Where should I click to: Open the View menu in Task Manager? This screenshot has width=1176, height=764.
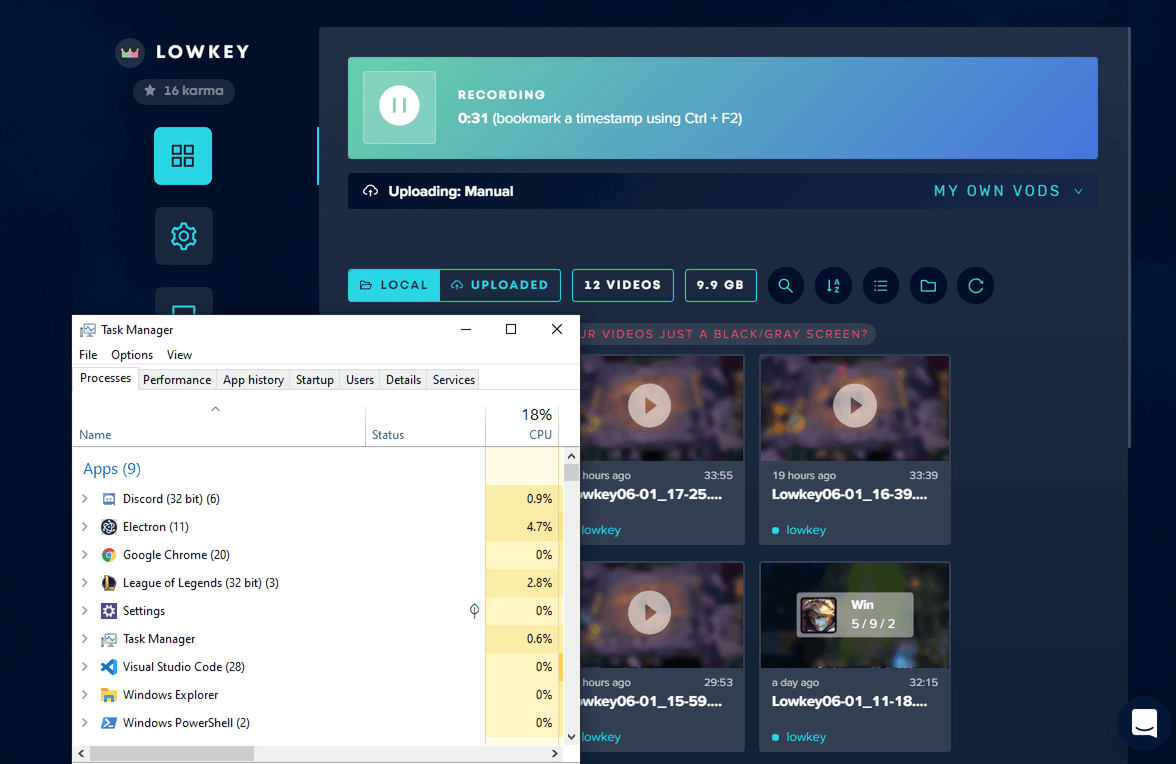point(179,355)
